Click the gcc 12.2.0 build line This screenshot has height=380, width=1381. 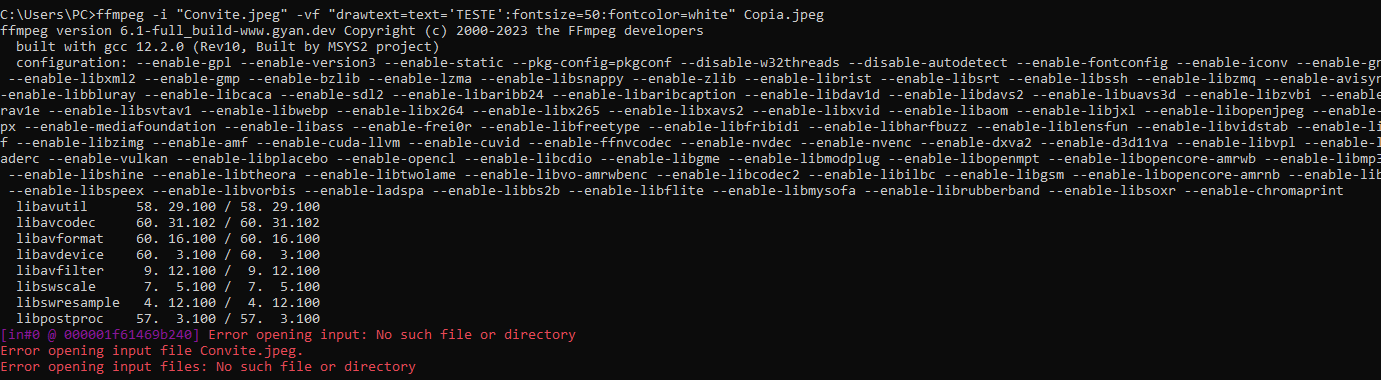click(x=228, y=46)
